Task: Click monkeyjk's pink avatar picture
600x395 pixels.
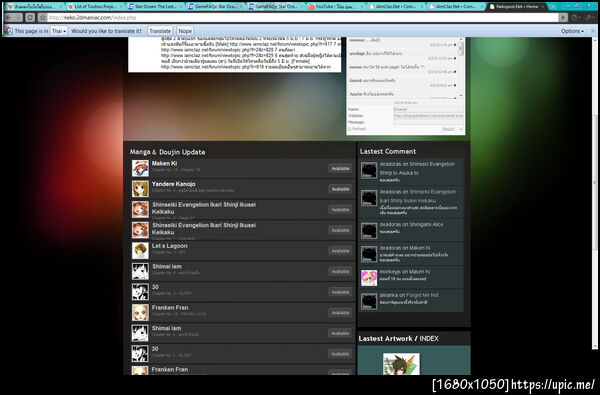Action: [x=369, y=278]
